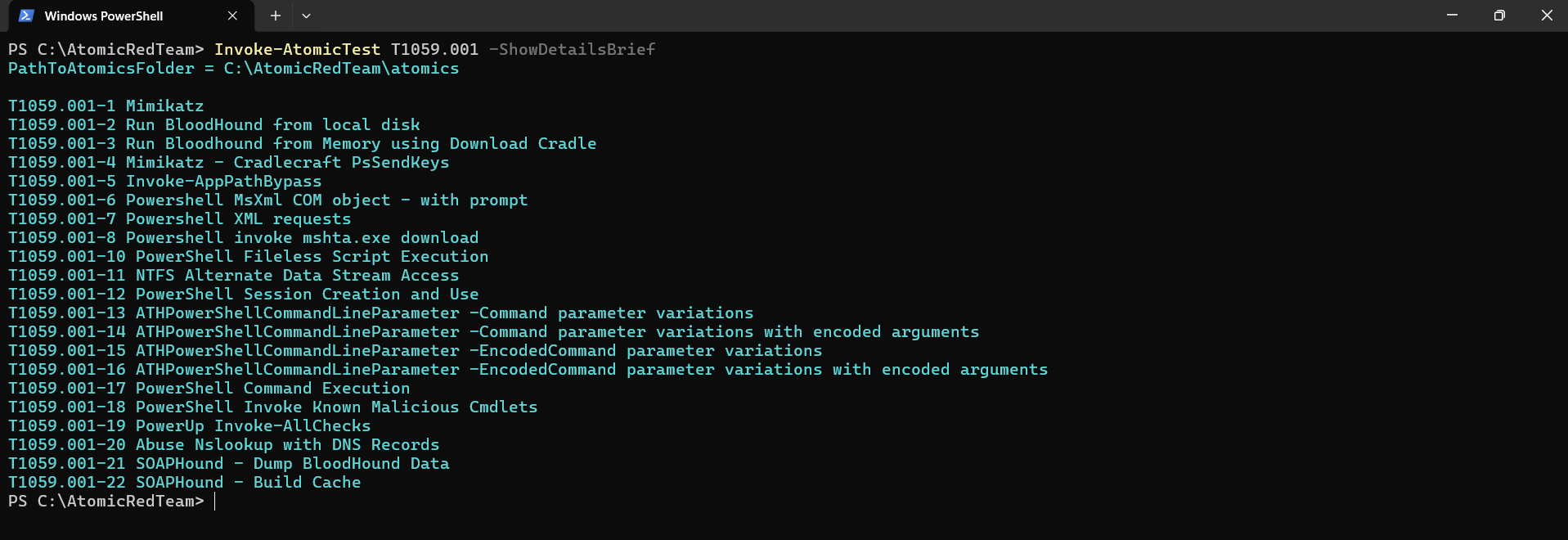
Task: Minimize the terminal window
Action: pos(1452,16)
